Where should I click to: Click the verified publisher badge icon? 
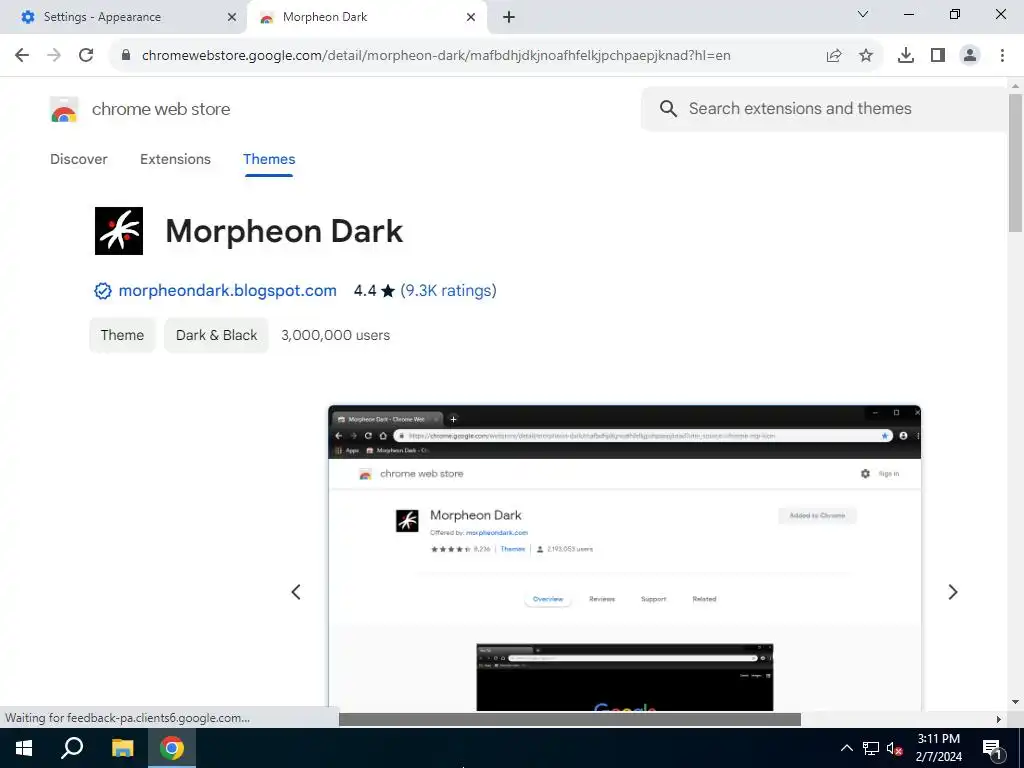(103, 291)
